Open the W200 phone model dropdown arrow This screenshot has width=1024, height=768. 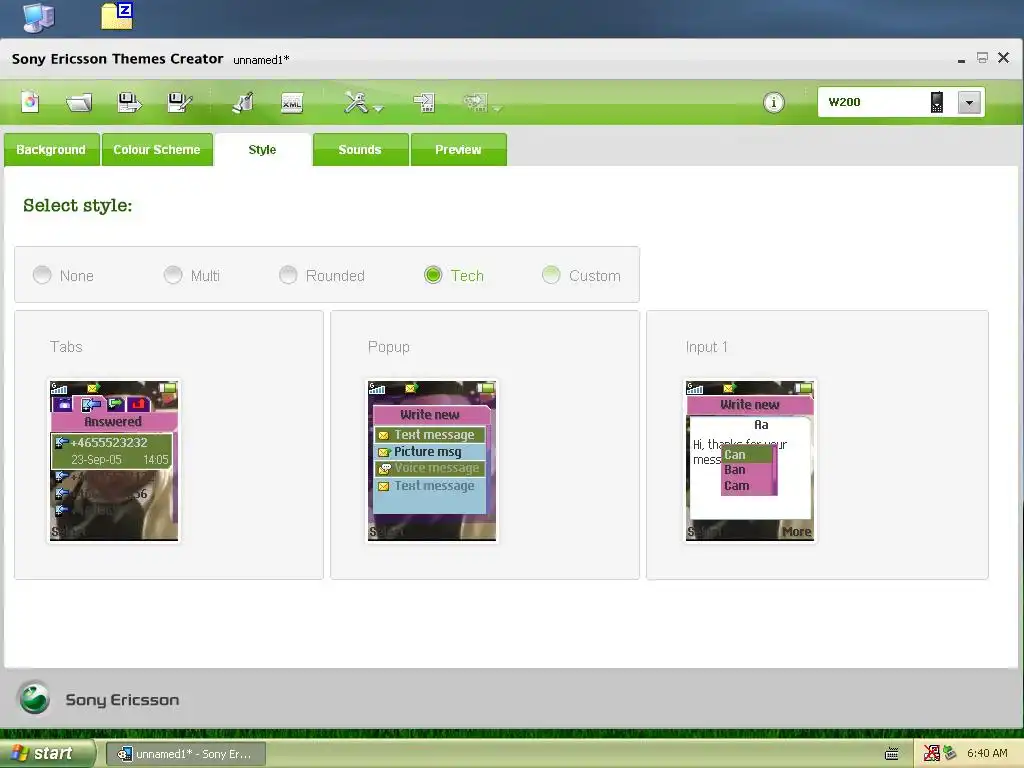pyautogui.click(x=969, y=103)
